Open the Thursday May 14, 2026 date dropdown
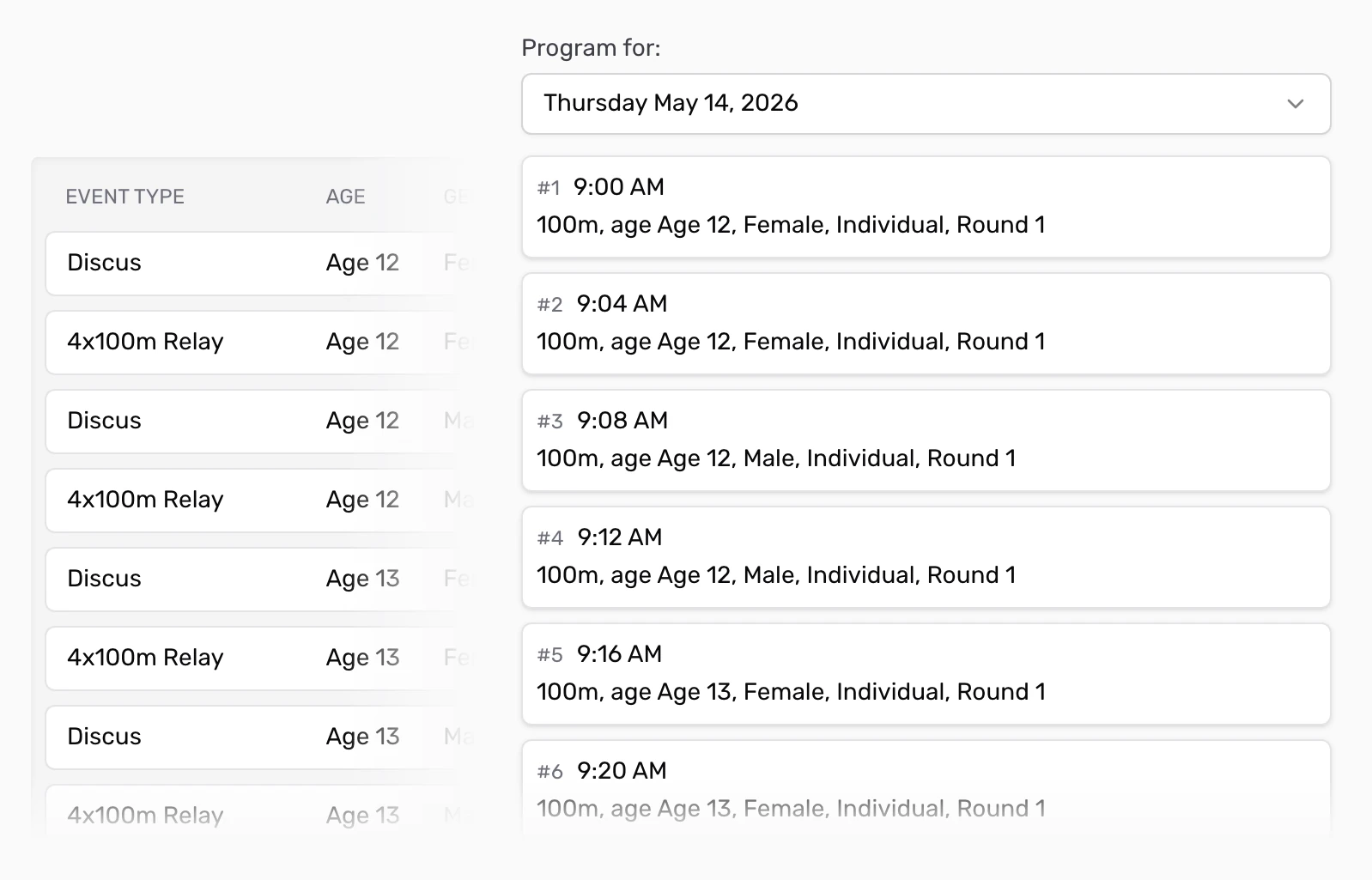The image size is (1372, 880). (x=926, y=104)
